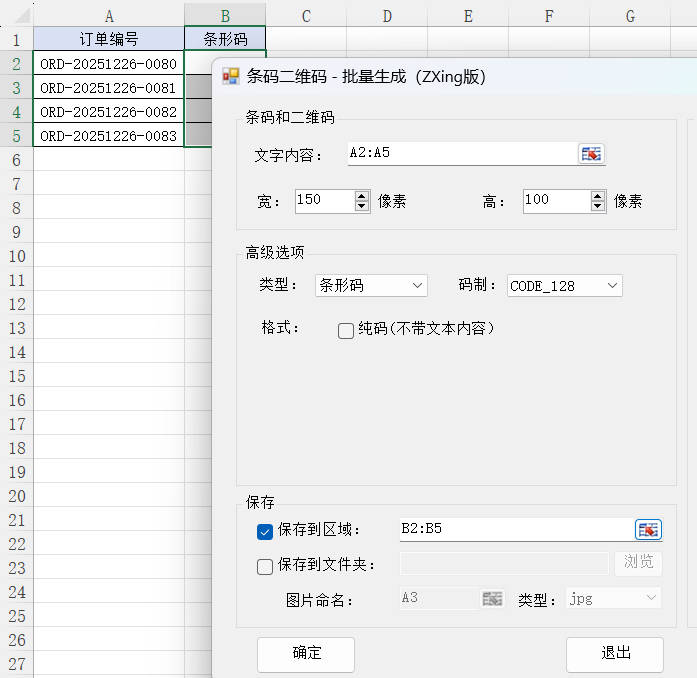Viewport: 697px width, 678px height.
Task: Click 文字内容 input field with A2:A5
Action: pos(460,153)
